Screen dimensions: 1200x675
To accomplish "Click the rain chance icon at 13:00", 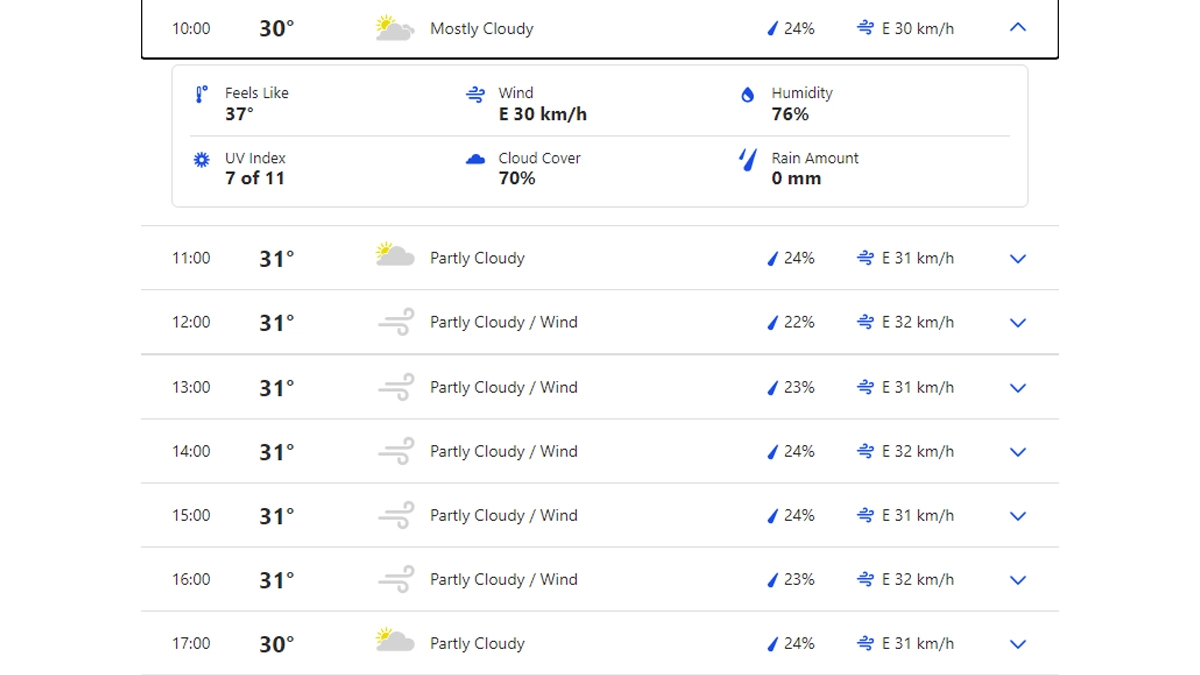I will [772, 388].
